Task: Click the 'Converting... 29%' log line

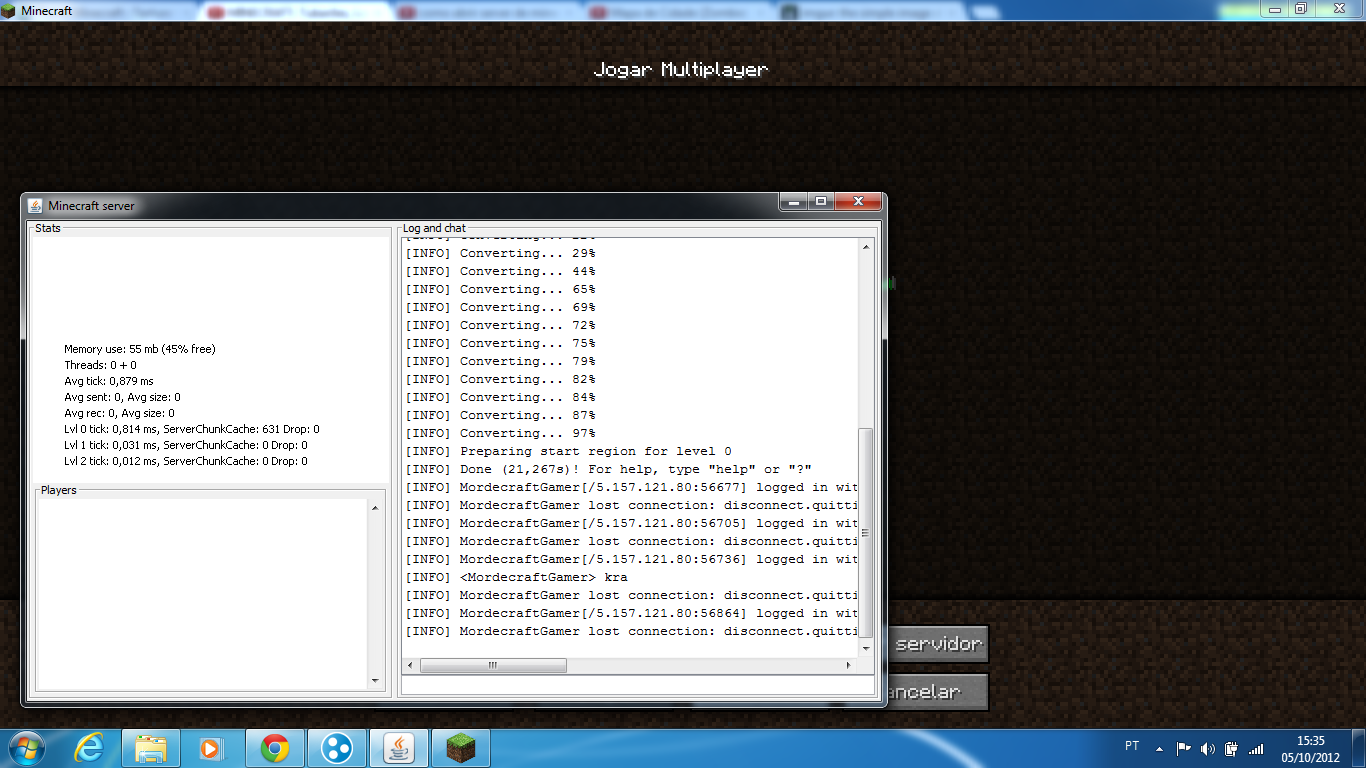Action: click(500, 253)
